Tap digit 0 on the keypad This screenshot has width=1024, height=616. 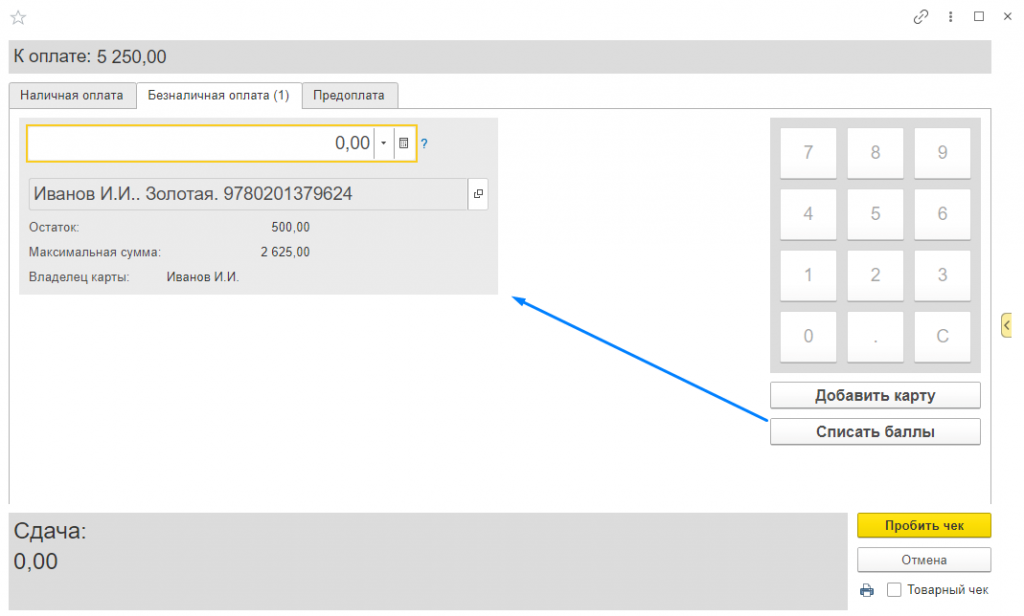pos(808,336)
